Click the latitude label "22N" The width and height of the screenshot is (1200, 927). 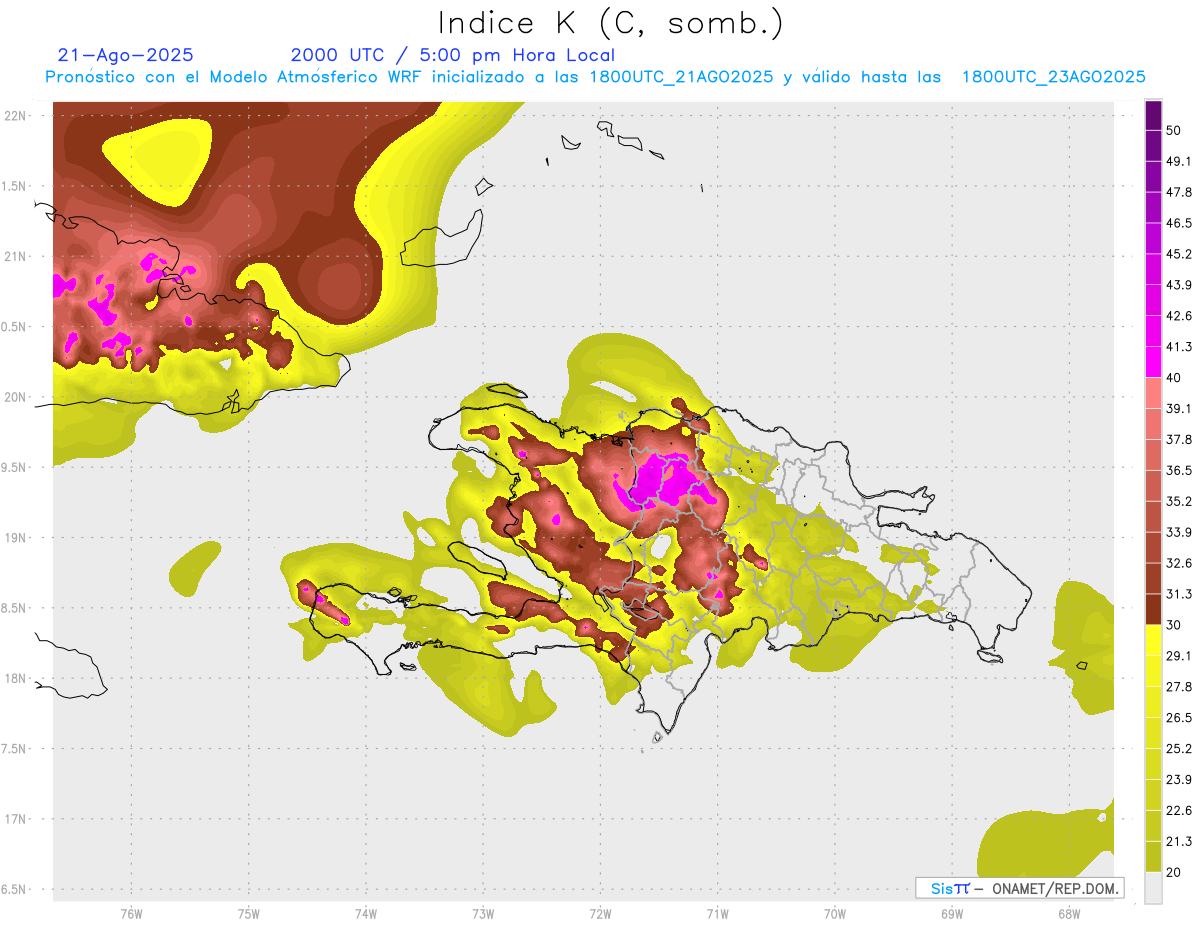click(17, 116)
